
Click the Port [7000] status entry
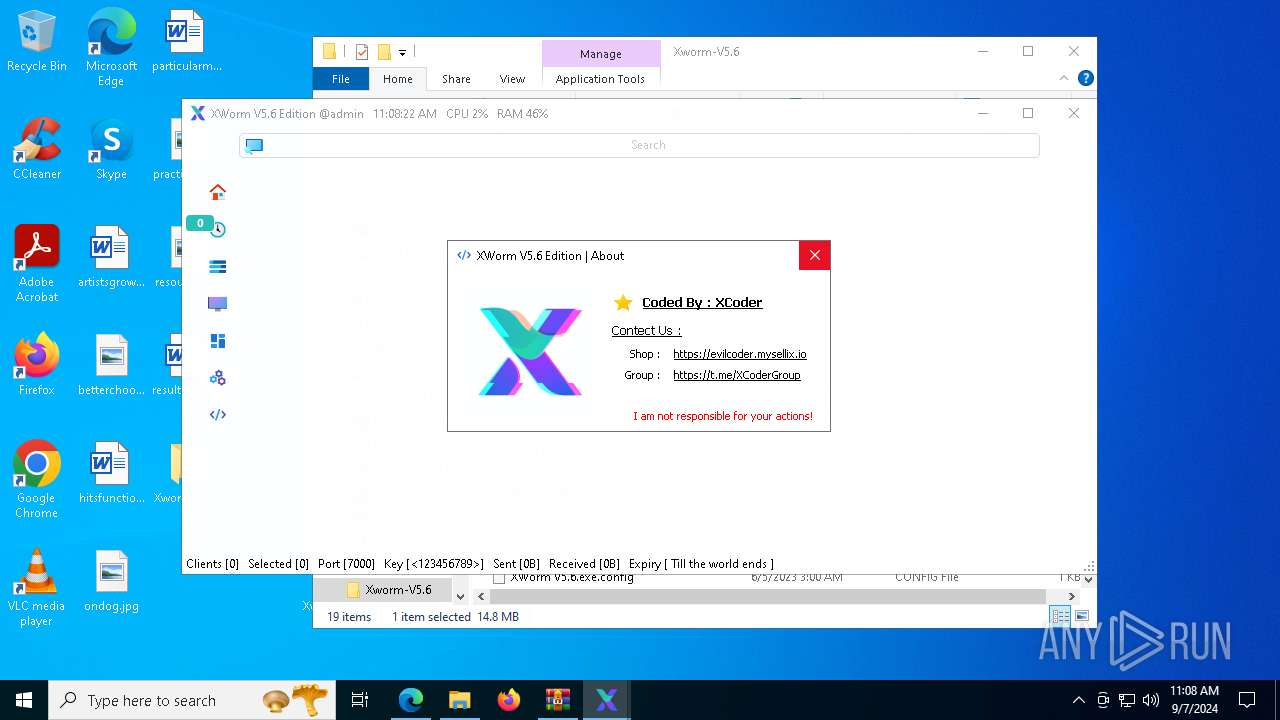click(346, 564)
